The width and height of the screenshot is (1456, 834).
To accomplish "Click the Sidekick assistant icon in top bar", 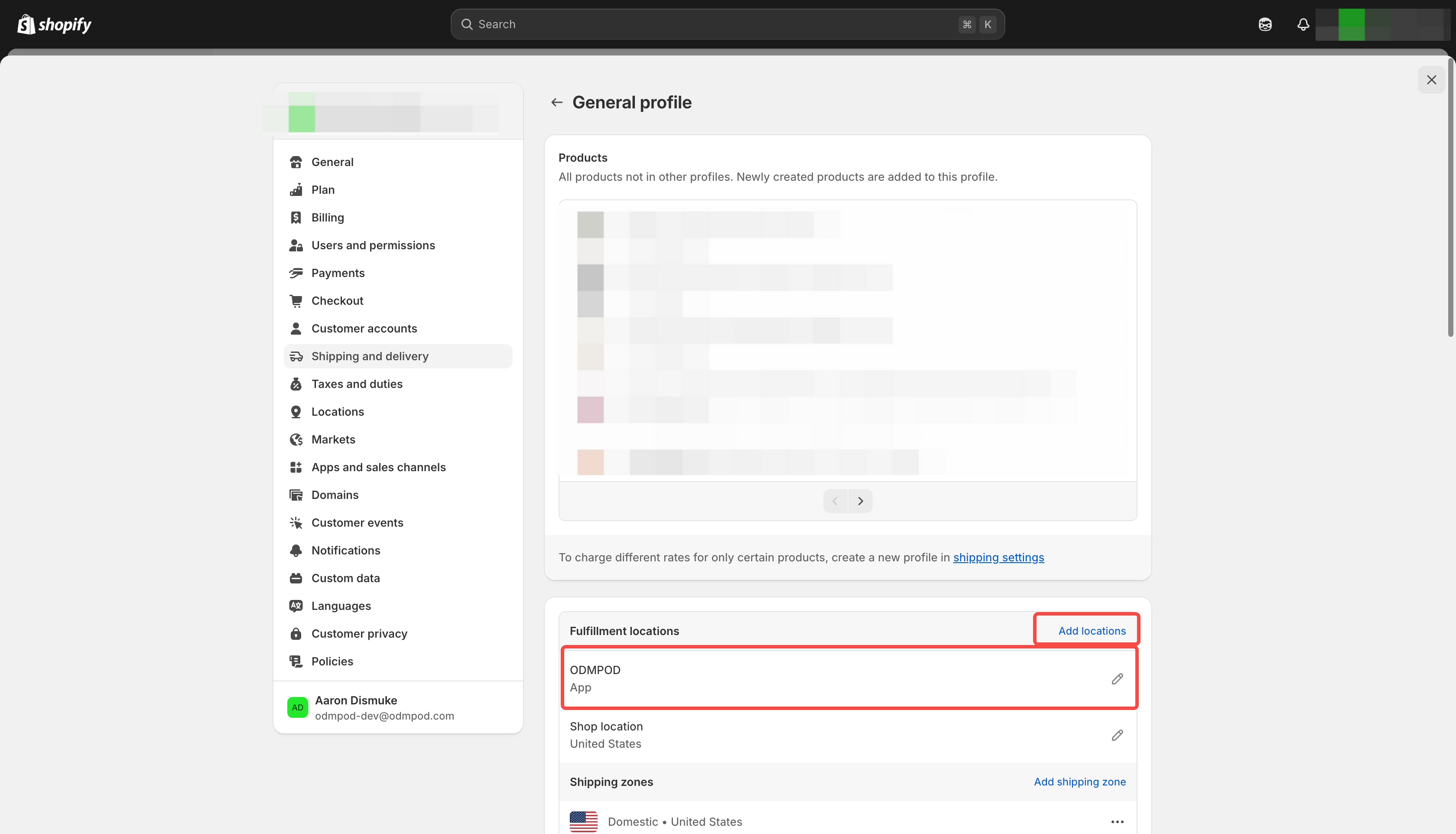I will [1265, 24].
